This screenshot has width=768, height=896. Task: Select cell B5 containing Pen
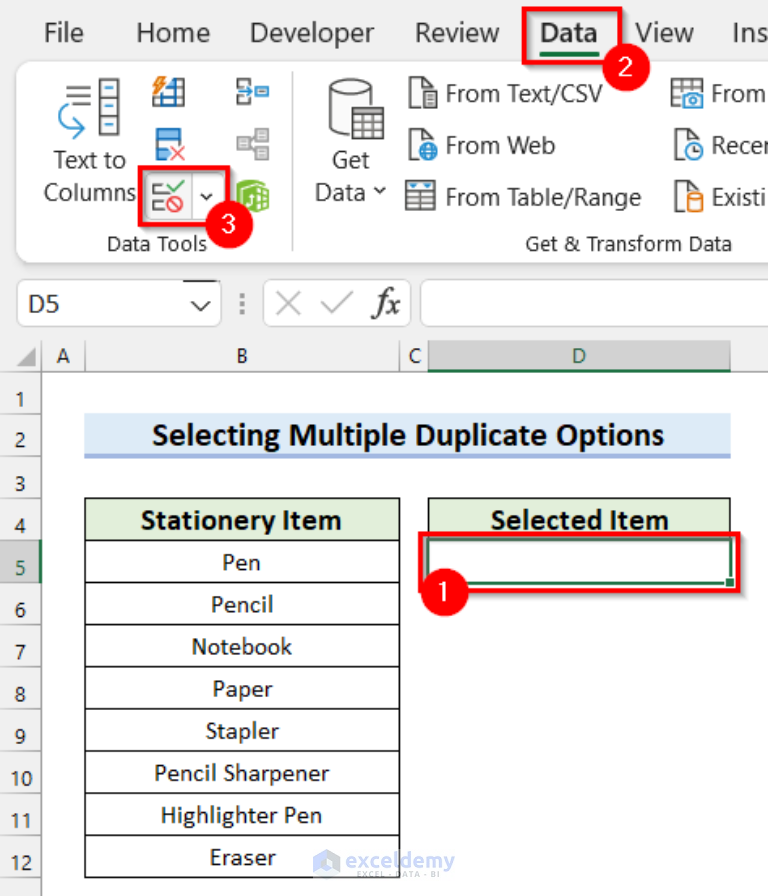242,563
